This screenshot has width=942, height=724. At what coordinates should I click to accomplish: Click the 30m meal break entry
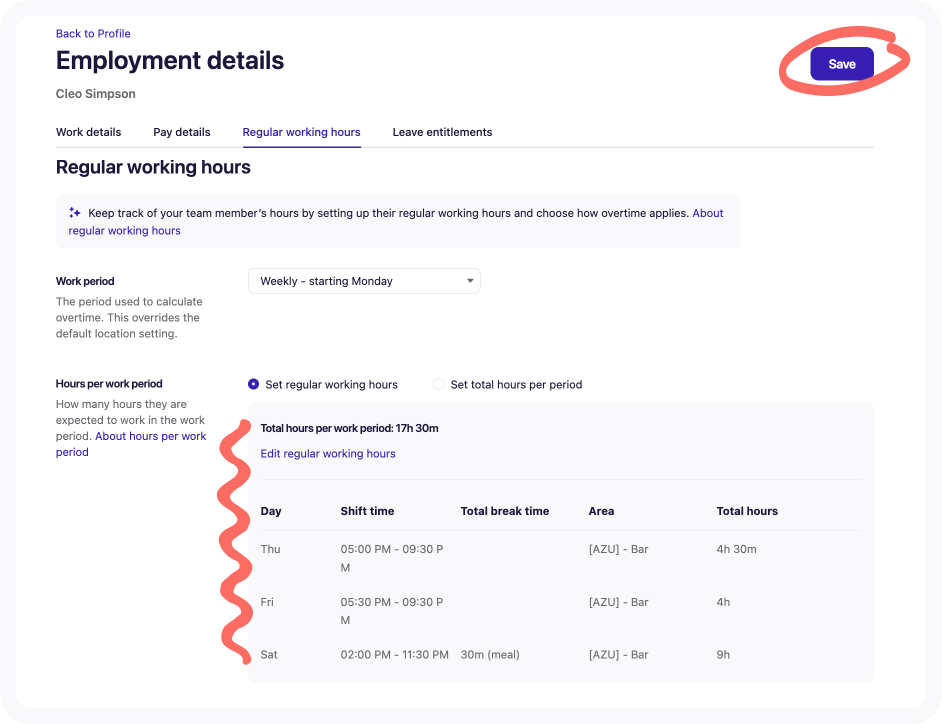click(x=489, y=654)
